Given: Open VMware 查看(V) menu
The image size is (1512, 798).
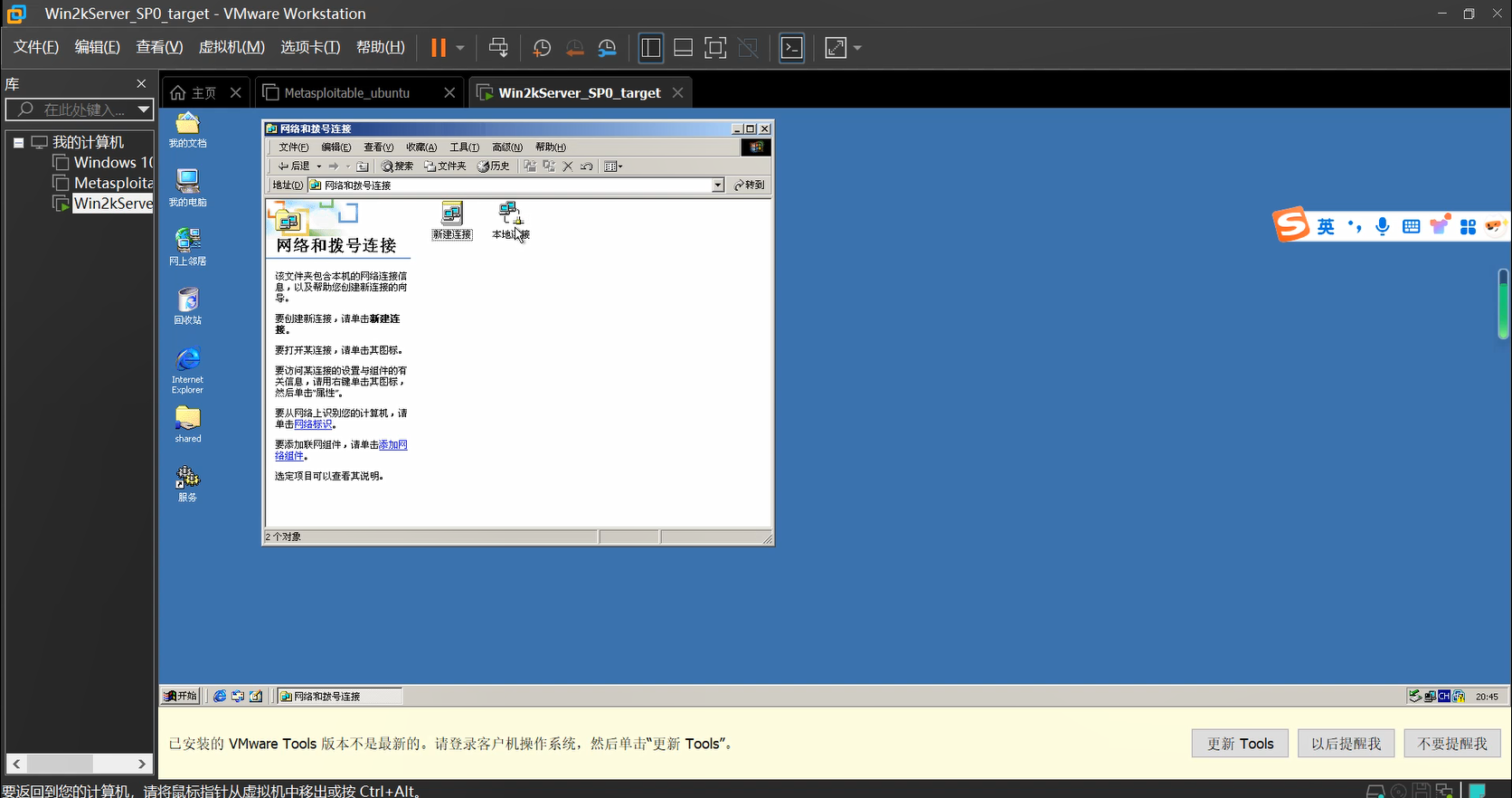Looking at the screenshot, I should [x=159, y=47].
